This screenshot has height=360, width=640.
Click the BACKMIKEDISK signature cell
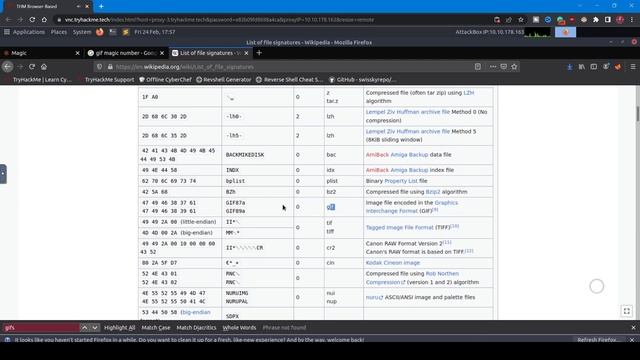tap(245, 155)
